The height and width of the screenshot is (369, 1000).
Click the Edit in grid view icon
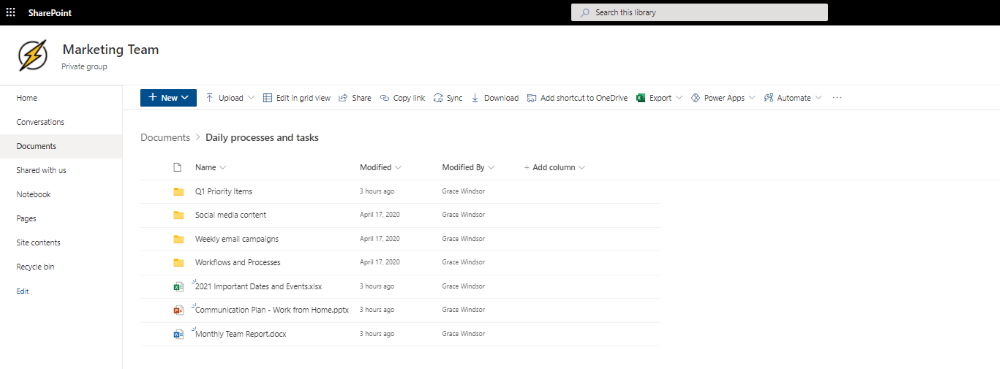[x=268, y=98]
